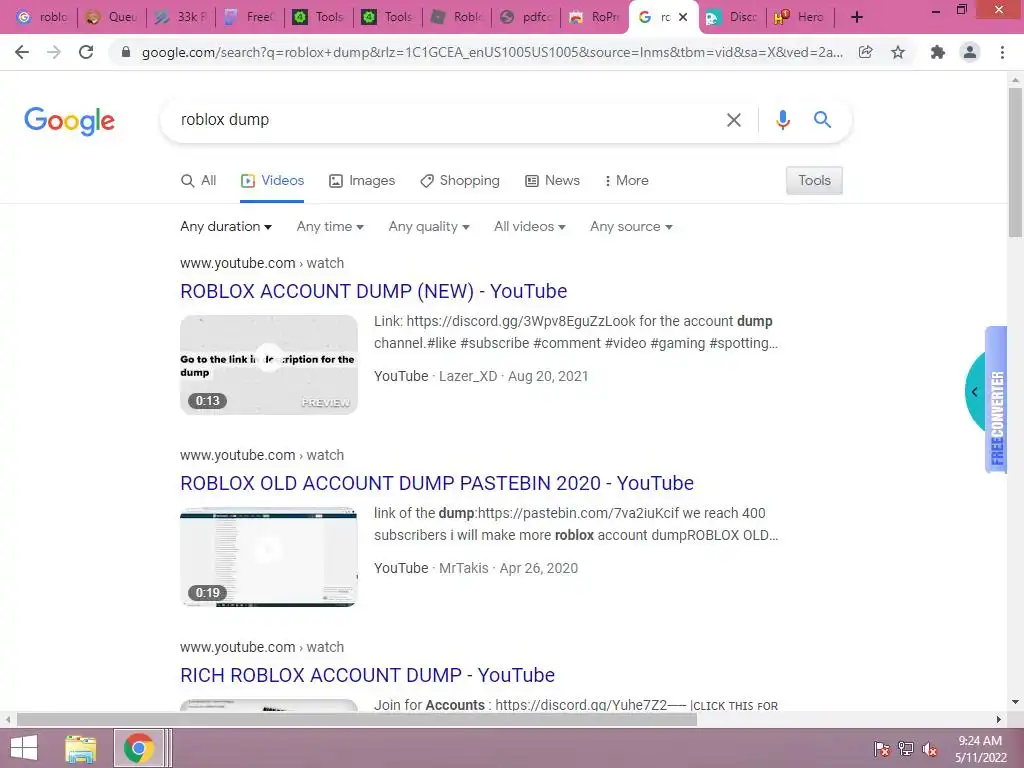
Task: Click the Chrome taskbar icon
Action: click(x=138, y=748)
